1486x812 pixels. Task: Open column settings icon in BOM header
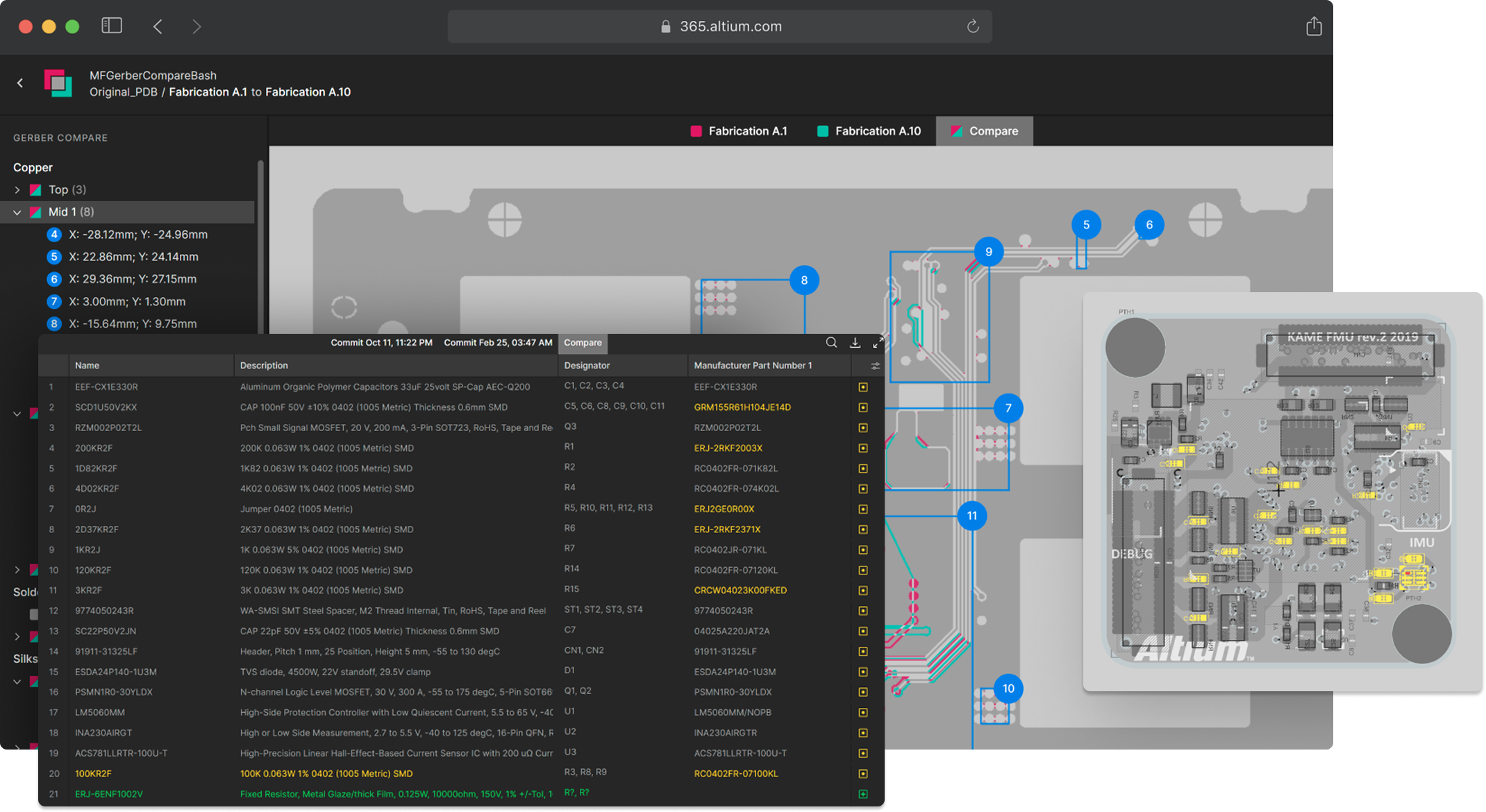(x=875, y=366)
